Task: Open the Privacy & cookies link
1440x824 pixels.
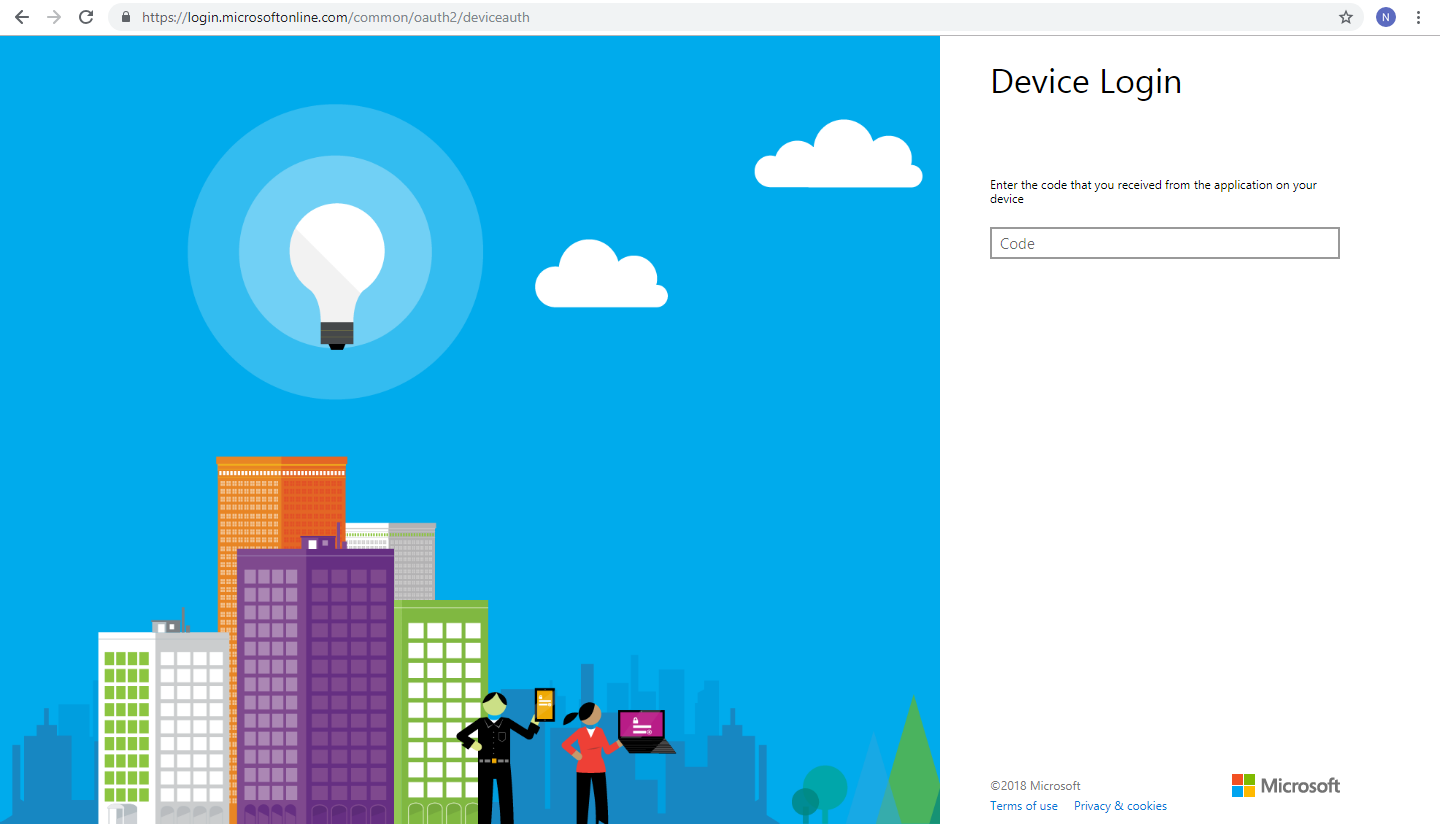Action: 1120,806
